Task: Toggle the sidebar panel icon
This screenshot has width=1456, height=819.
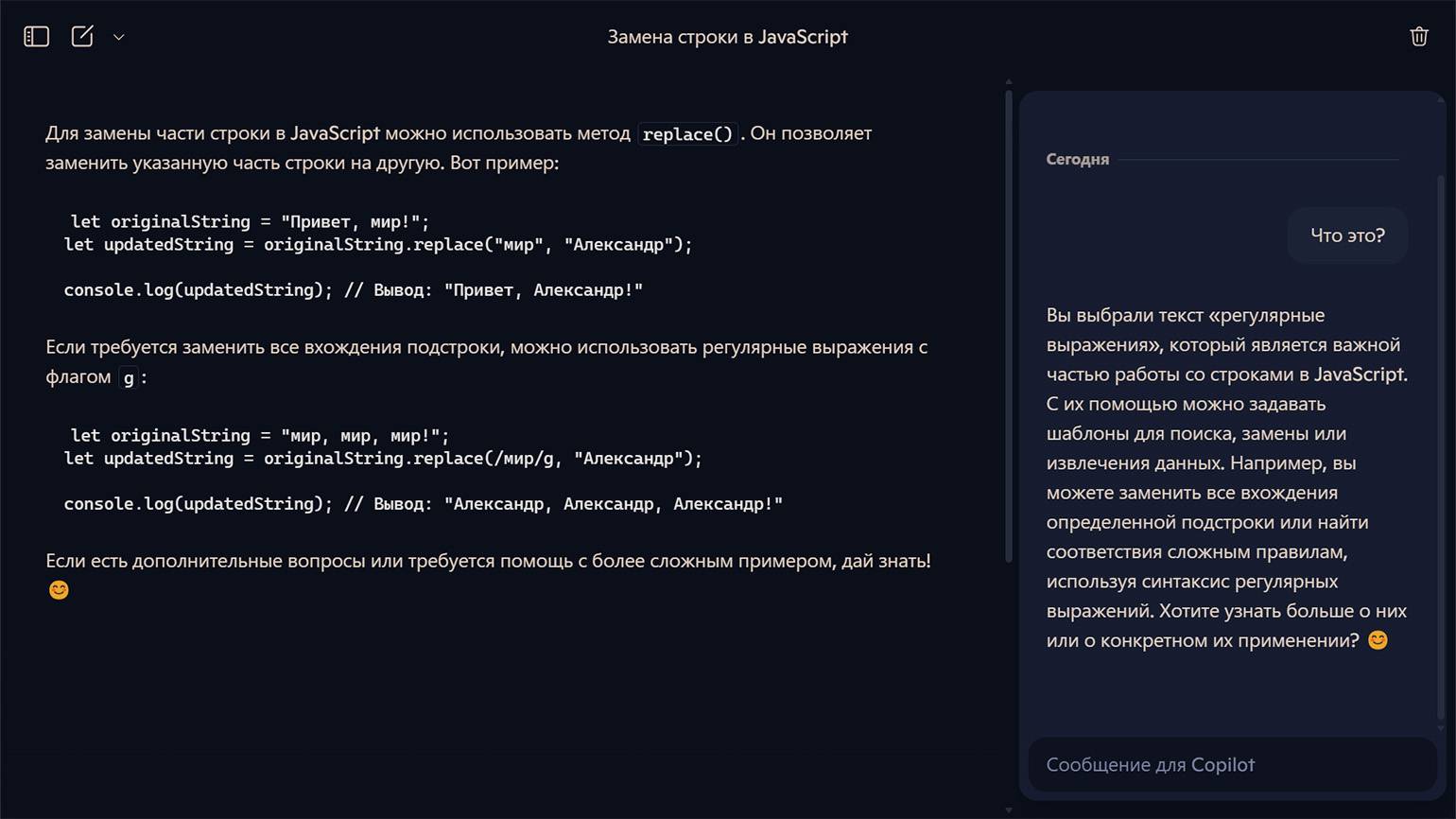Action: tap(36, 37)
